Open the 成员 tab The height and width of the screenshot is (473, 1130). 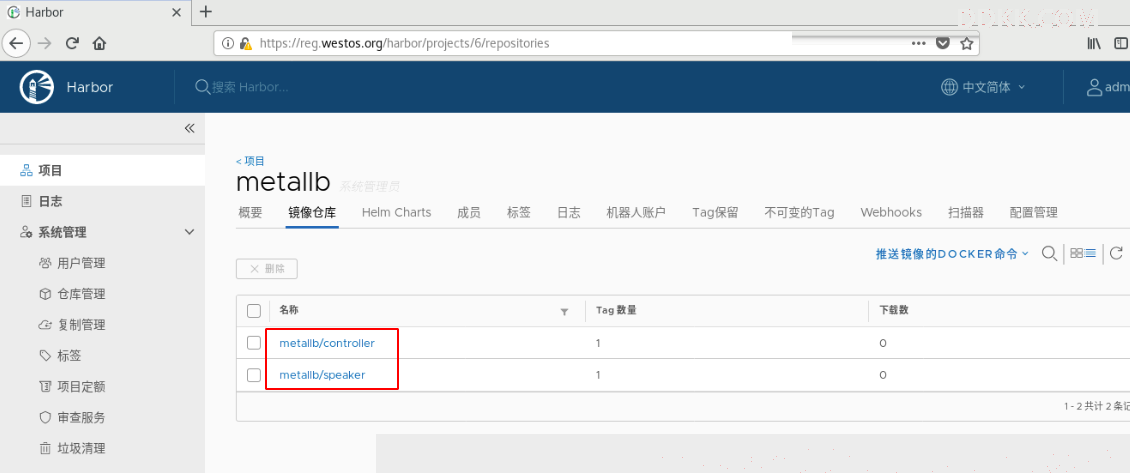(468, 212)
